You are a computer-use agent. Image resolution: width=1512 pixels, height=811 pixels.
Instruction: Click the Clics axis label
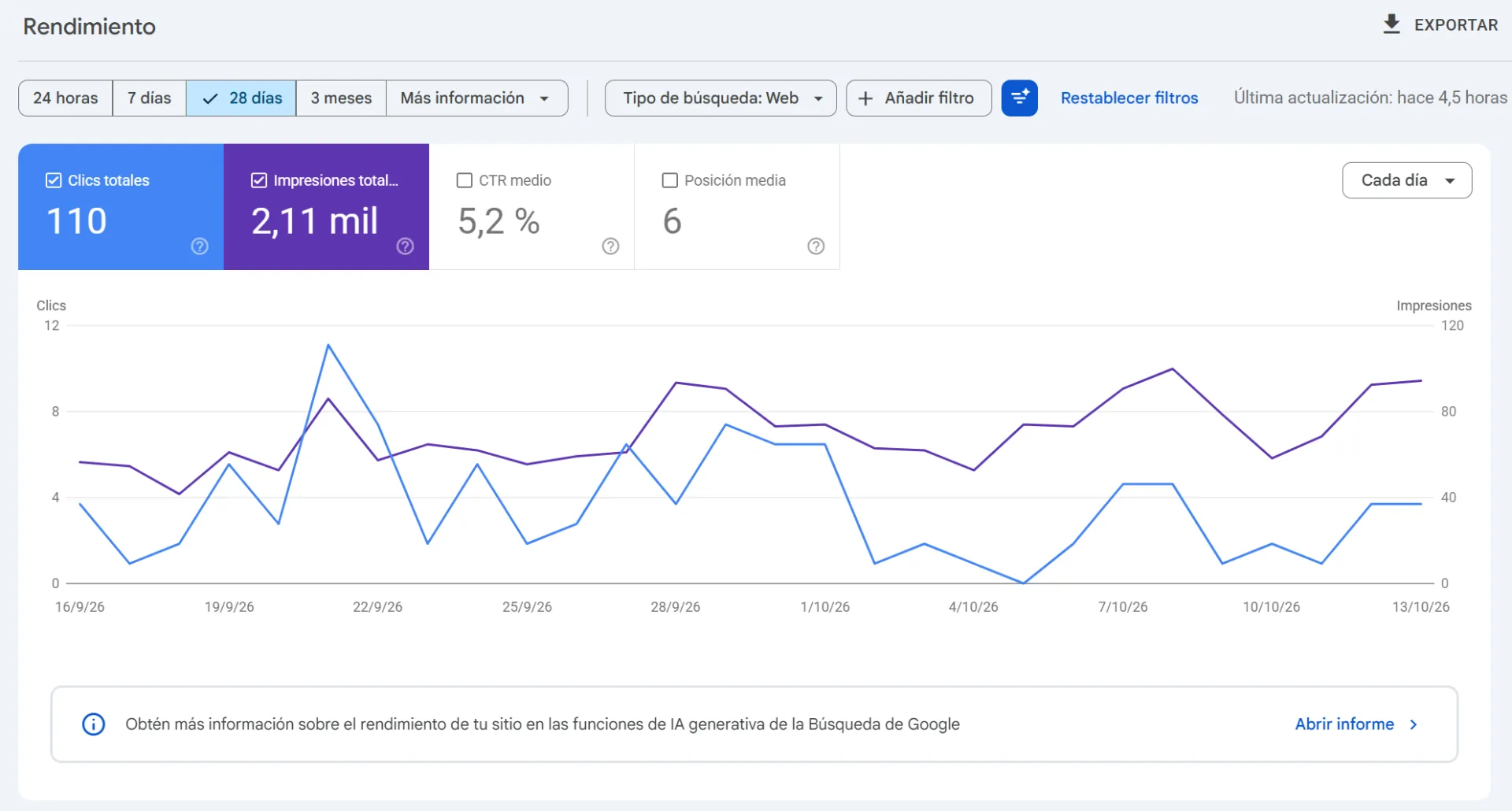pos(51,306)
